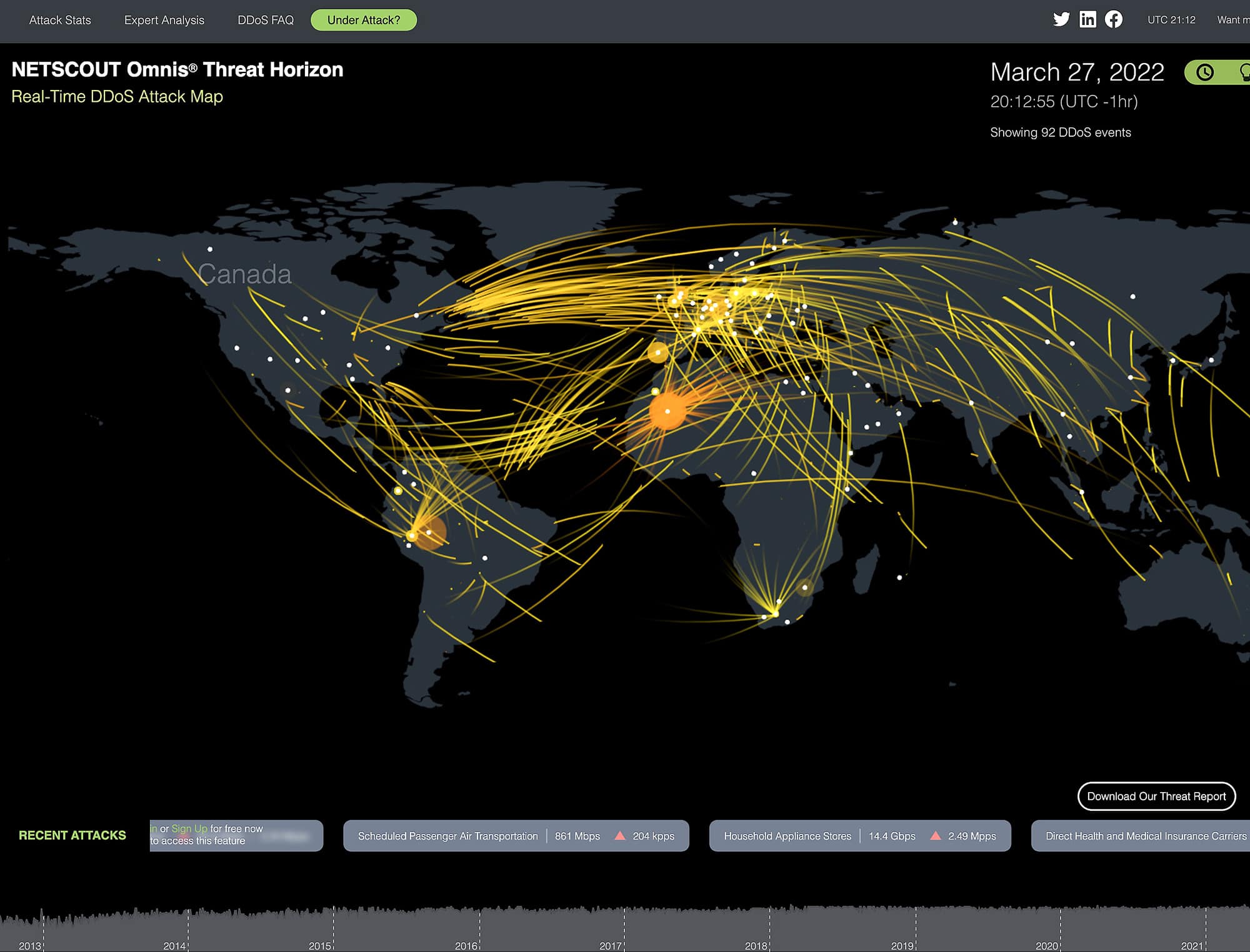
Task: Click red triangle beside 204 kpps
Action: pyautogui.click(x=620, y=836)
